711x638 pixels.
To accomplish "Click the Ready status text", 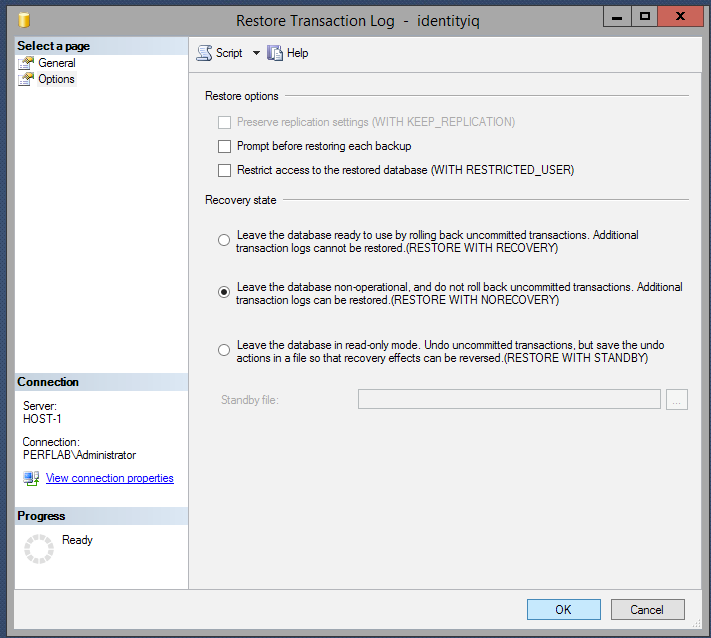I will [78, 540].
